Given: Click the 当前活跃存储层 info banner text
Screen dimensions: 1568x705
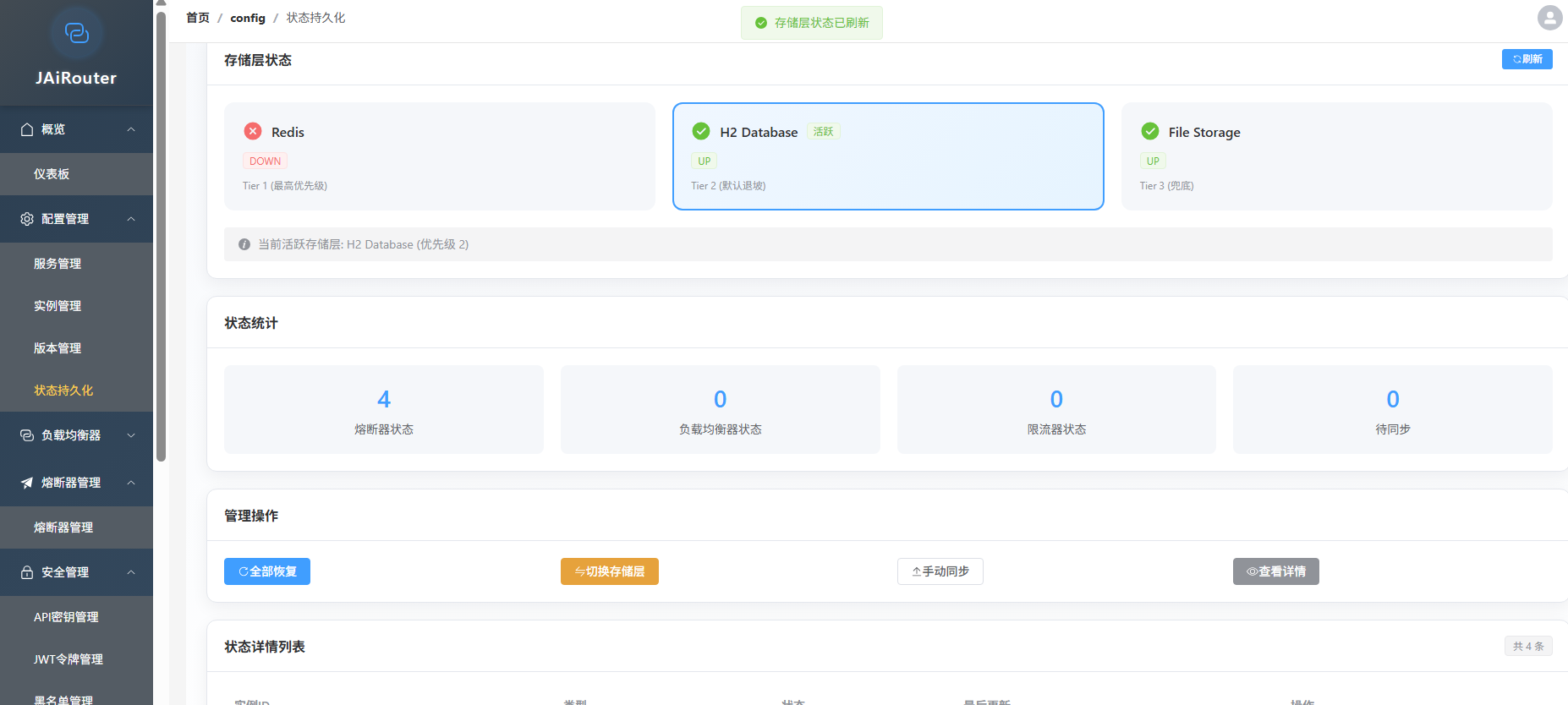Looking at the screenshot, I should click(364, 244).
